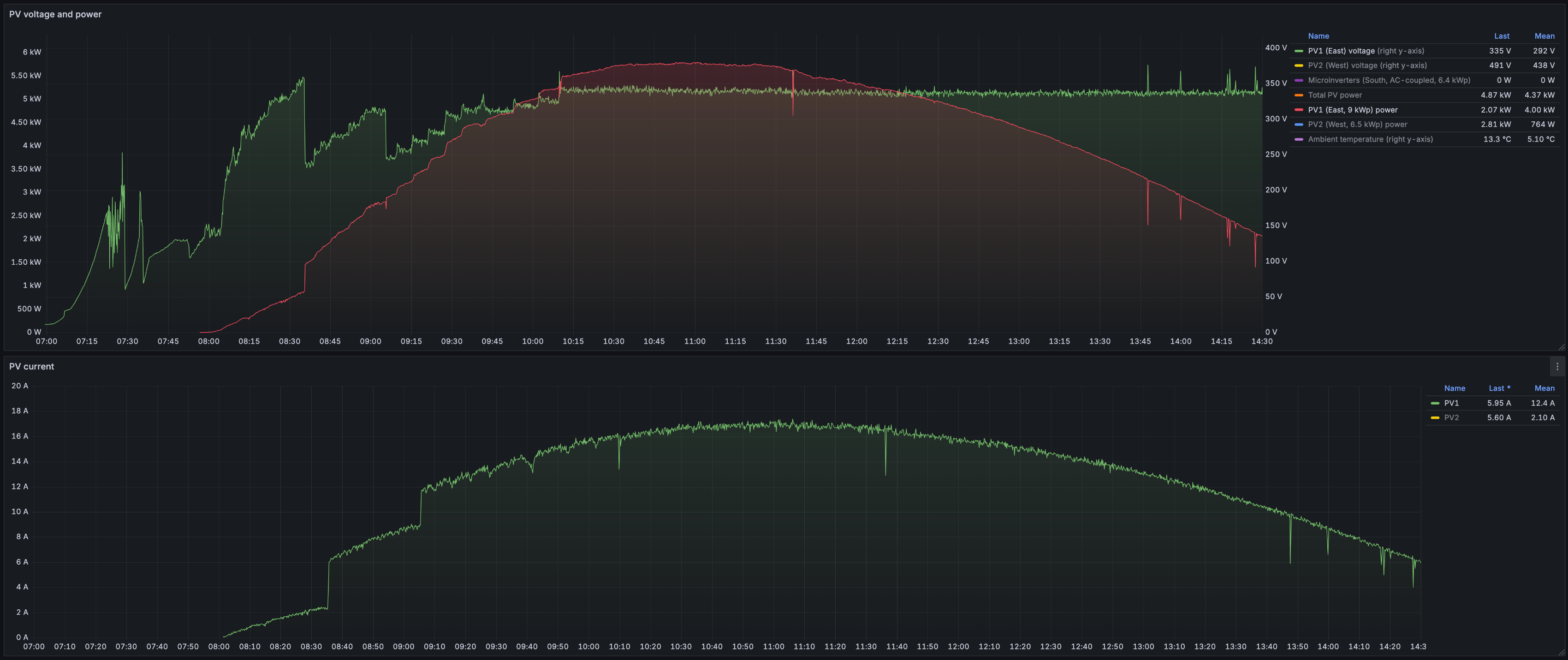Click the PV current panel title
Image resolution: width=1568 pixels, height=660 pixels.
pos(32,367)
